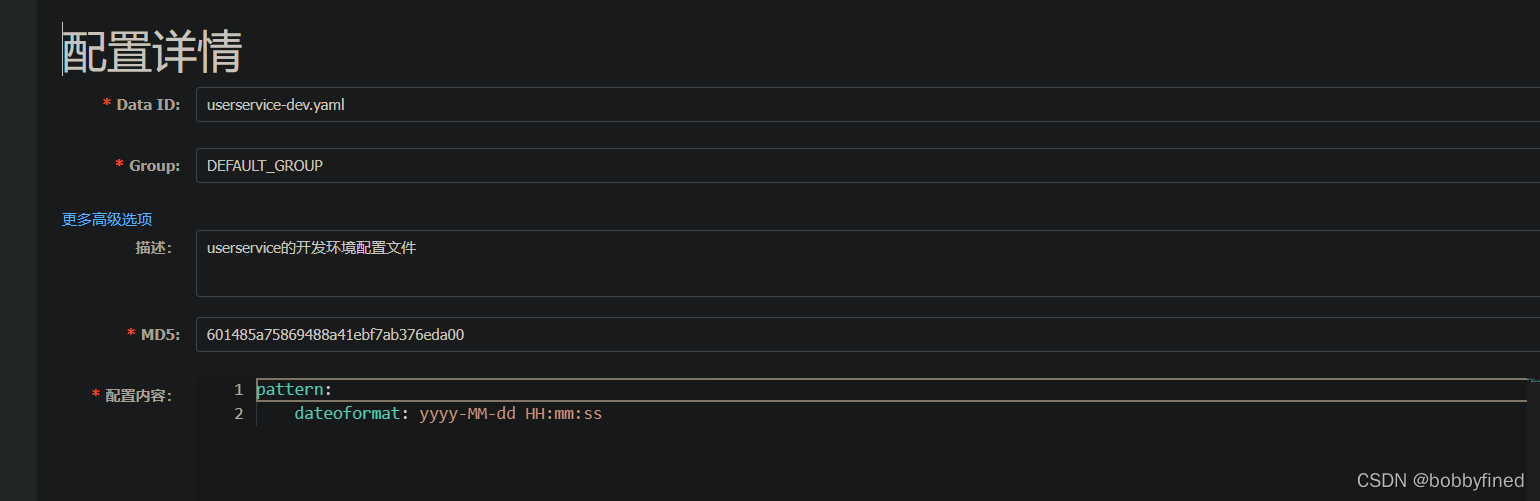1540x501 pixels.
Task: Click the yyyy-MM-dd HH:mm:ss value in the editor
Action: coord(510,413)
